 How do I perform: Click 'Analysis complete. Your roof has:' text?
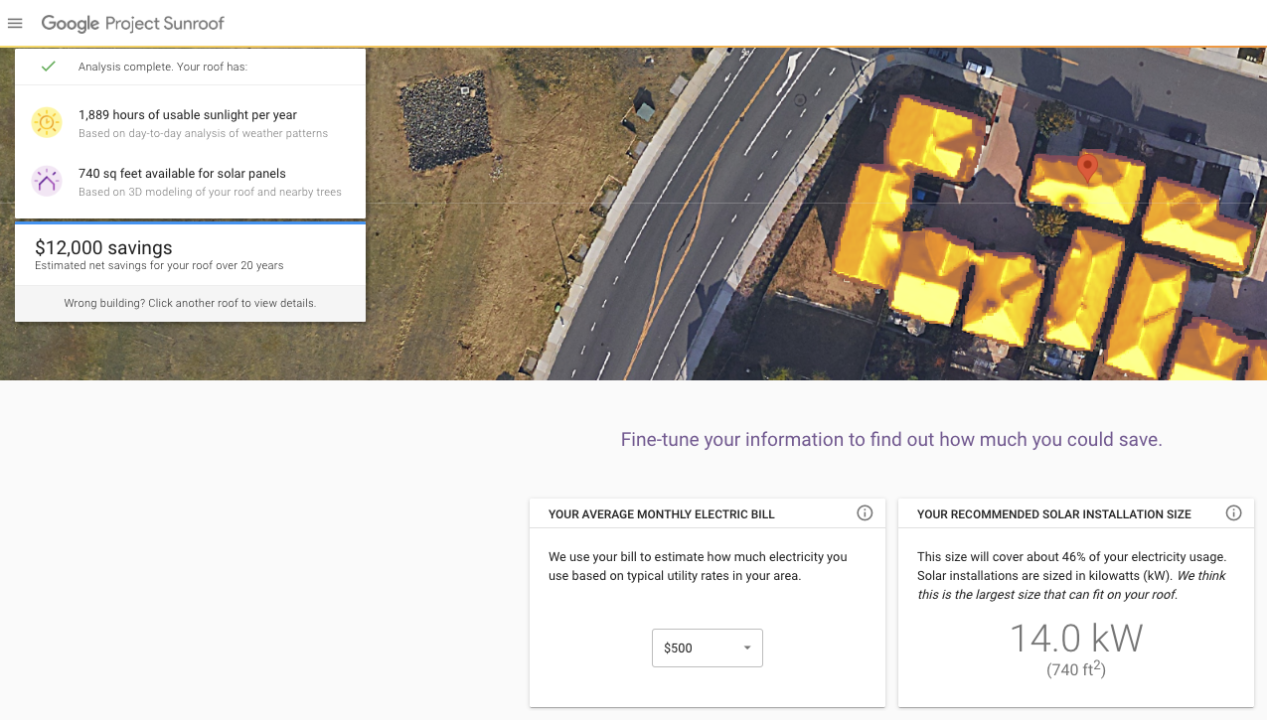(163, 67)
